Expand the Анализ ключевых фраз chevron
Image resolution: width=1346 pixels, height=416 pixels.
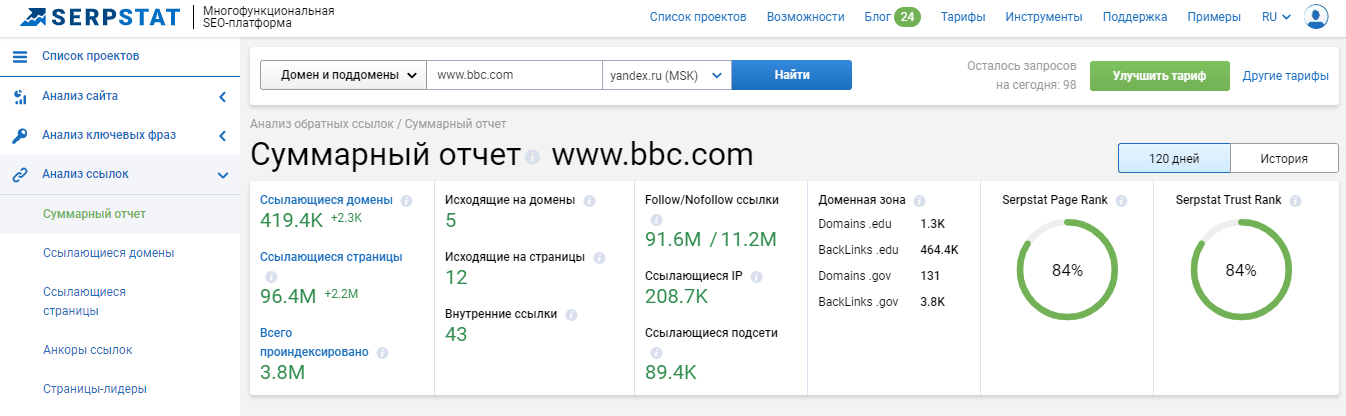[x=222, y=136]
